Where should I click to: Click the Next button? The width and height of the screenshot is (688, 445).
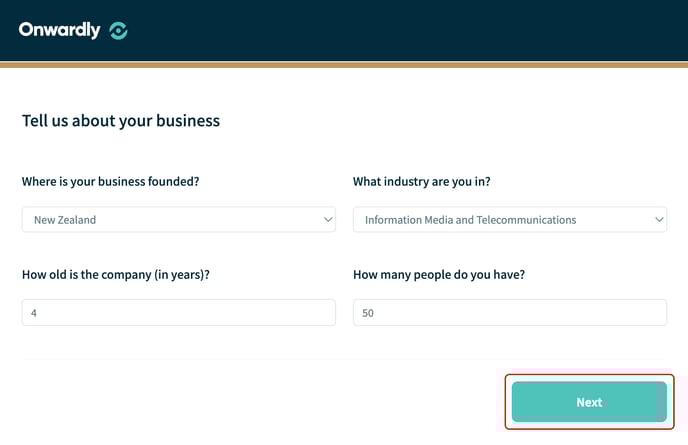click(589, 402)
